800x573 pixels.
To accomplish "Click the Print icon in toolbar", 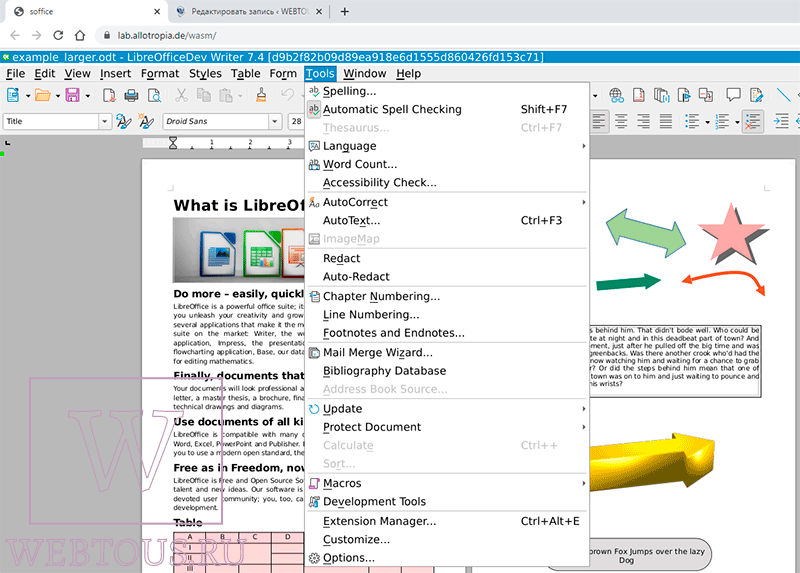I will 131,95.
